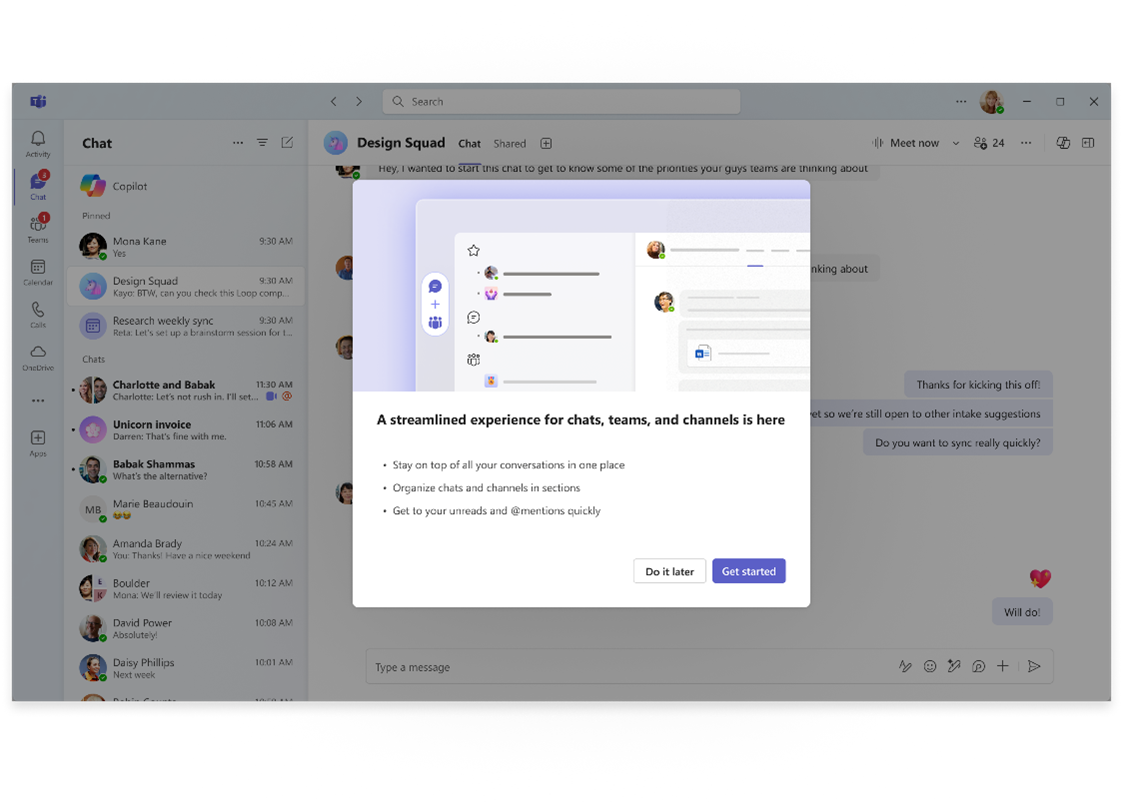Click the Get started button
The height and width of the screenshot is (809, 1123).
pos(748,571)
